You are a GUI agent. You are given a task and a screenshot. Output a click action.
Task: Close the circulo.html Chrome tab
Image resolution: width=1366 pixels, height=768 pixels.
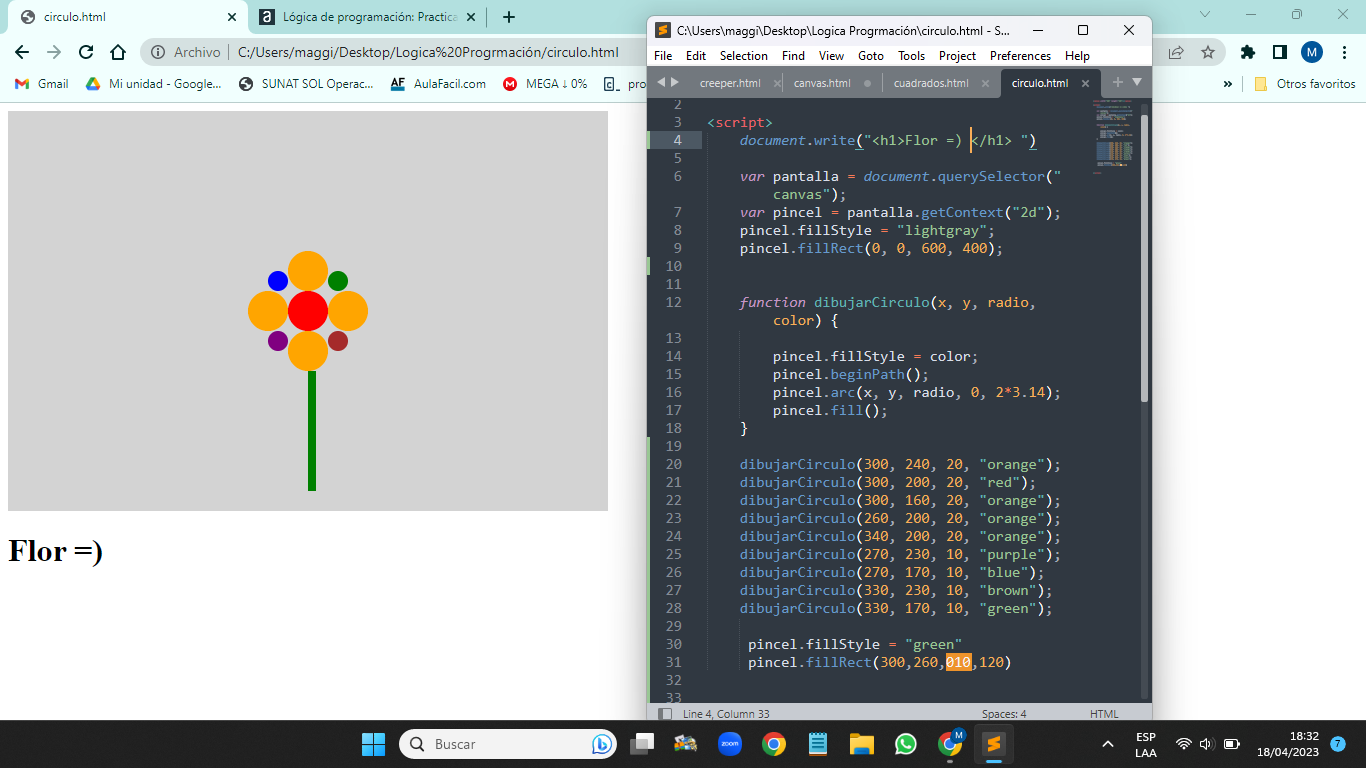pyautogui.click(x=232, y=17)
